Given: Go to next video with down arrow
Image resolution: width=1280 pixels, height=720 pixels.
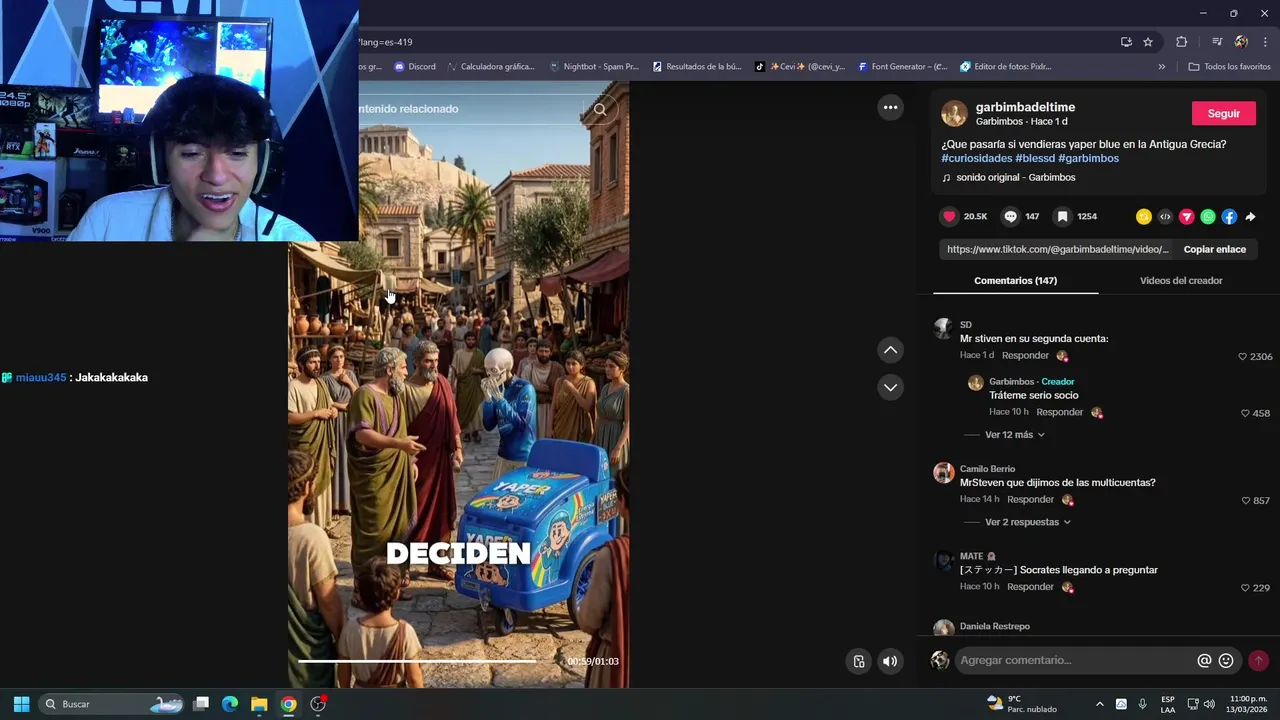Looking at the screenshot, I should coord(890,387).
